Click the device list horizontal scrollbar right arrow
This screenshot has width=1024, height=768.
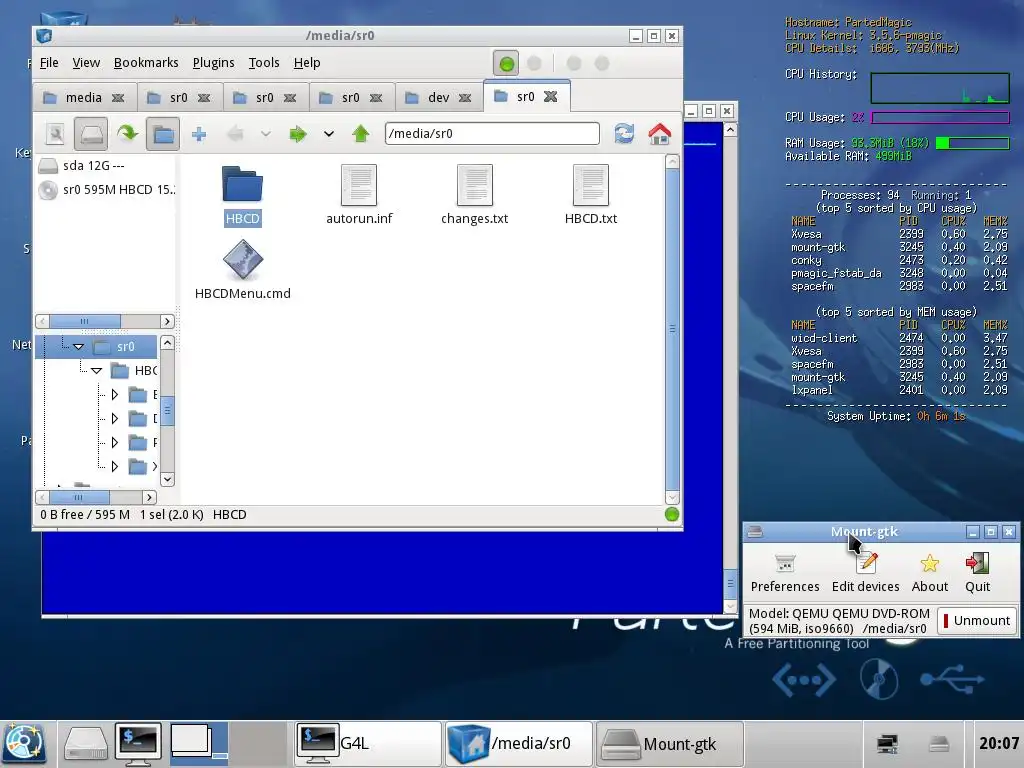point(167,321)
